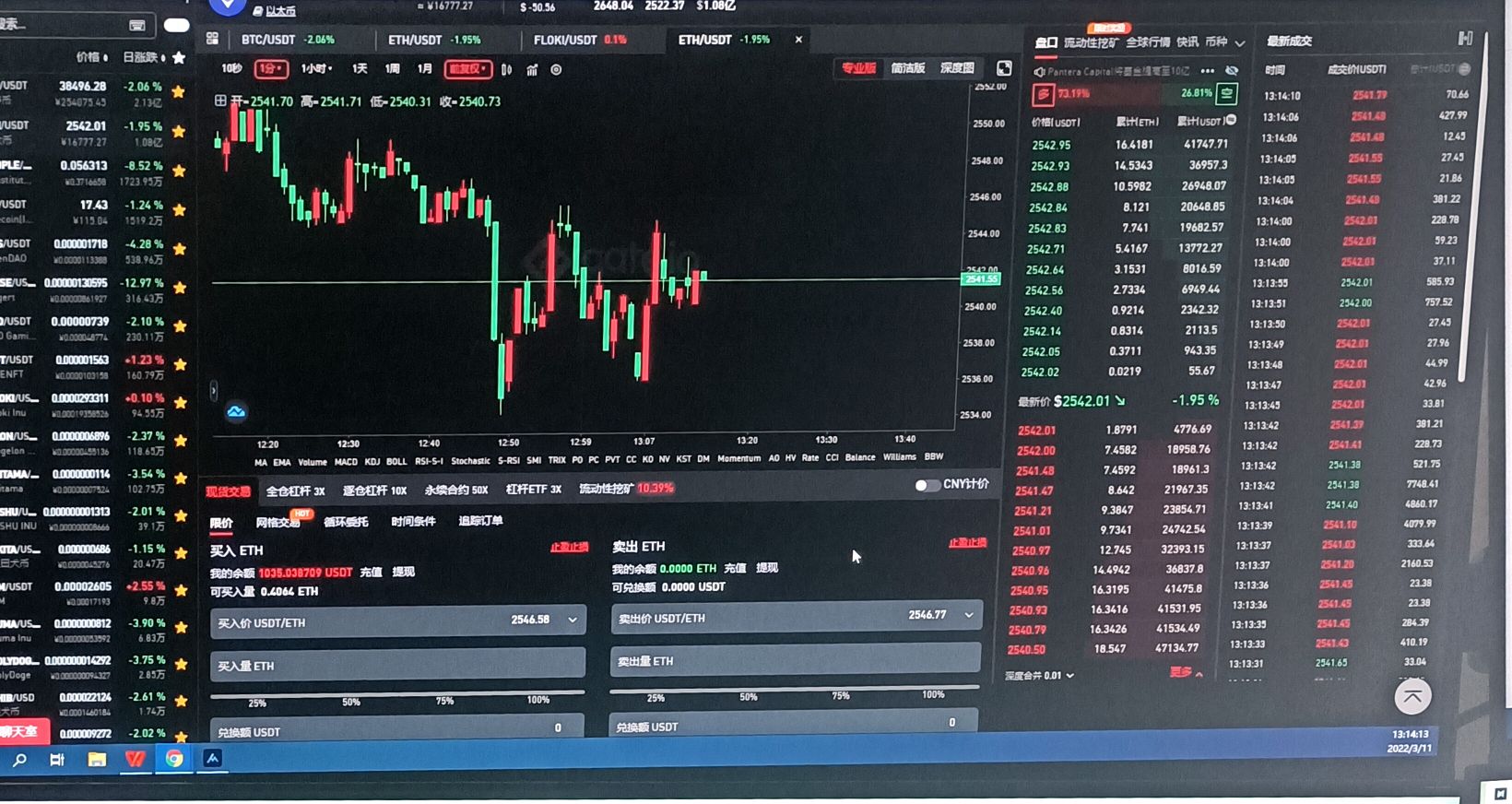Screen dimensions: 1512x804
Task: Click the keyboard icon in search box
Action: [x=136, y=25]
